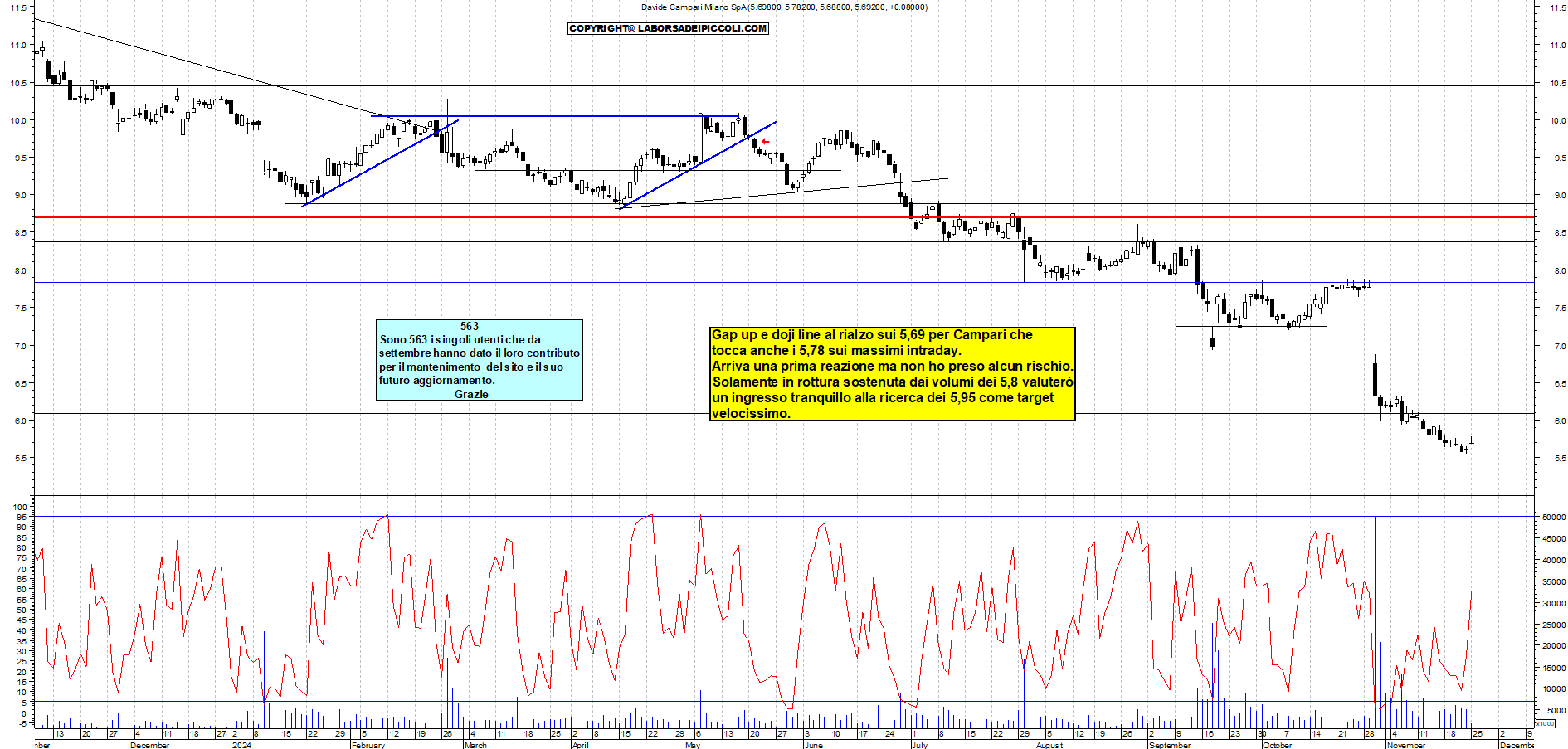Click the '50000' volume scale label

pos(1554,517)
